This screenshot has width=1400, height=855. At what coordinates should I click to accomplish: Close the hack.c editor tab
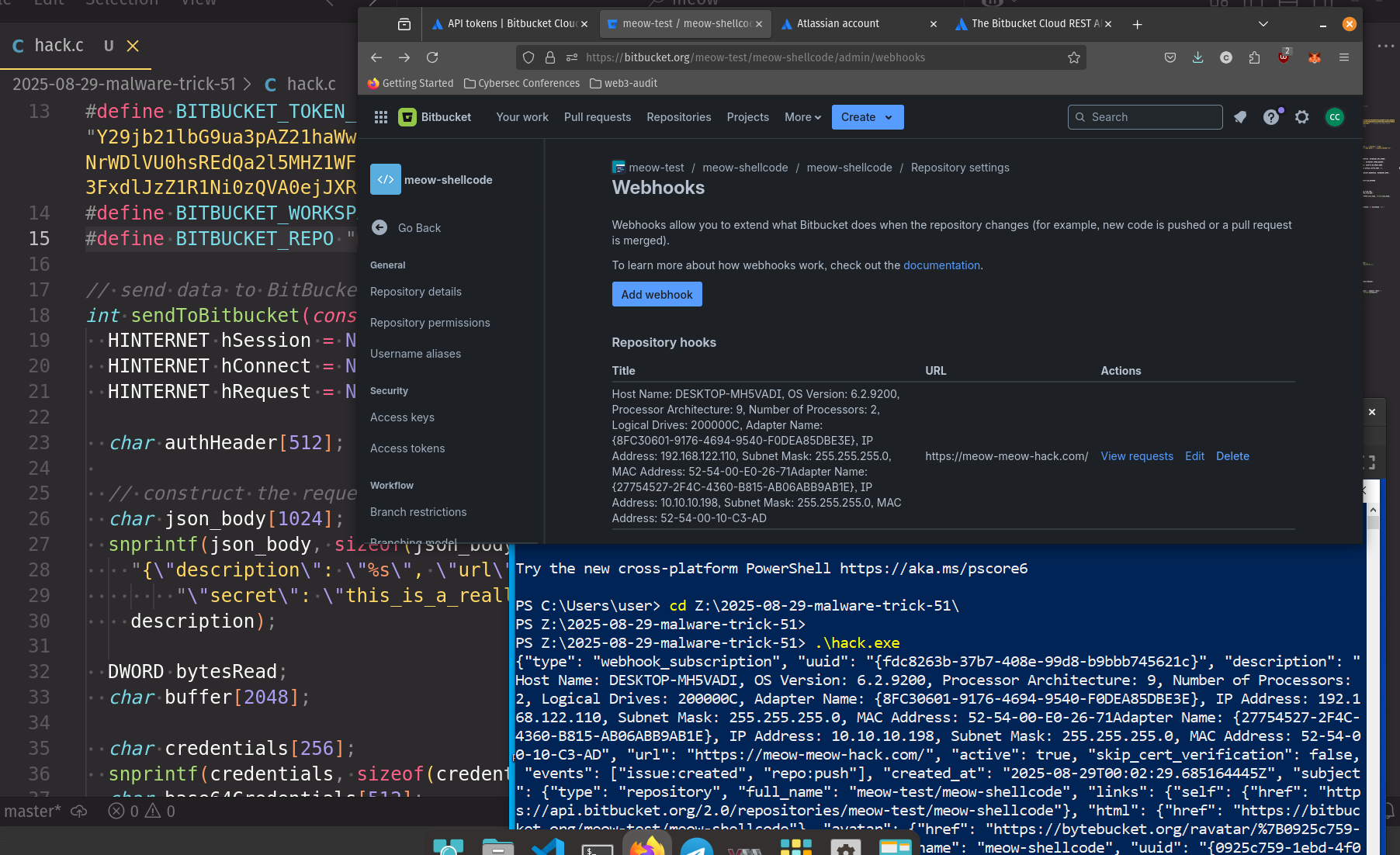(133, 46)
